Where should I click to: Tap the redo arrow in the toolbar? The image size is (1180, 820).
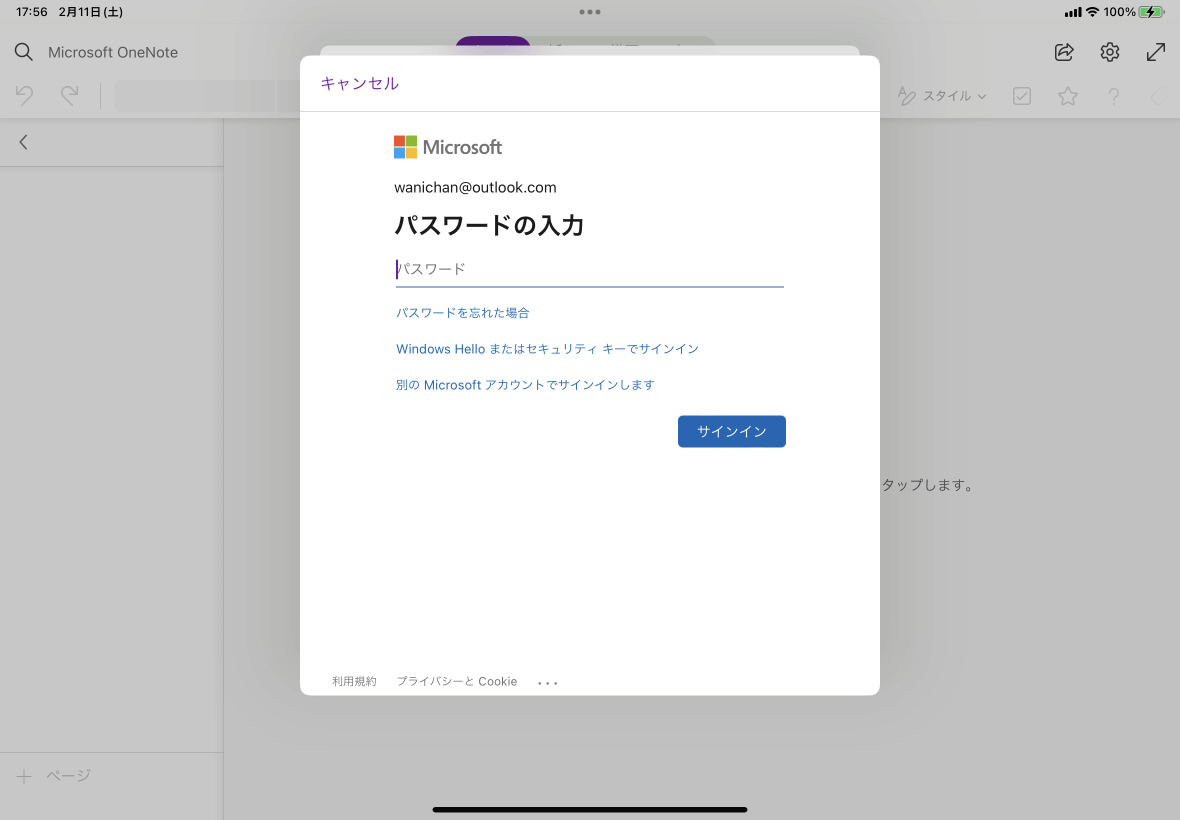pyautogui.click(x=69, y=96)
